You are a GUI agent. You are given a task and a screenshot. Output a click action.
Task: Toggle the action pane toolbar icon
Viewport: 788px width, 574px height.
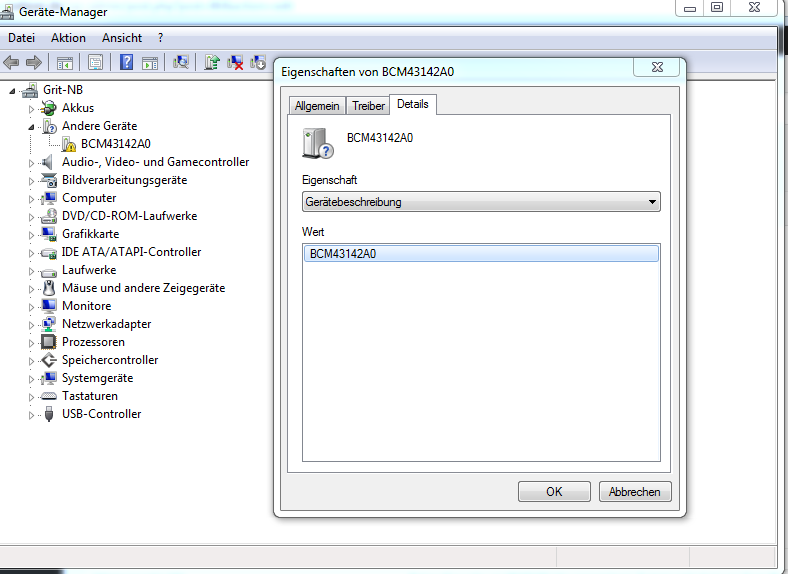150,63
